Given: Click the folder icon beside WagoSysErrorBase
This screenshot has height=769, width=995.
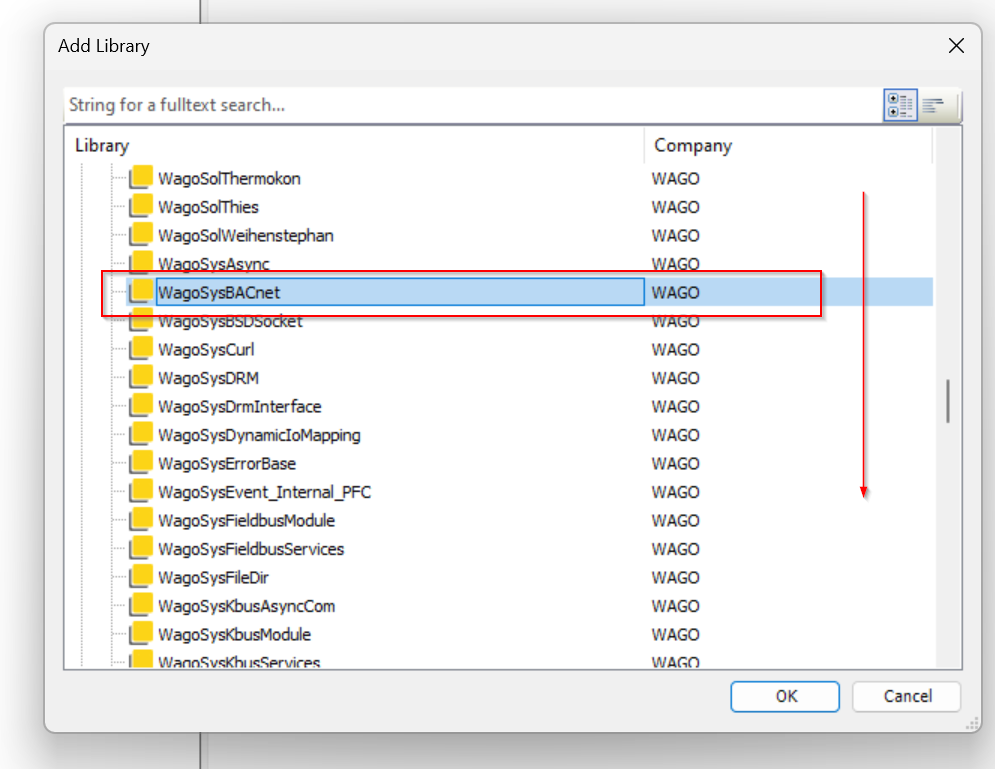Looking at the screenshot, I should (141, 462).
